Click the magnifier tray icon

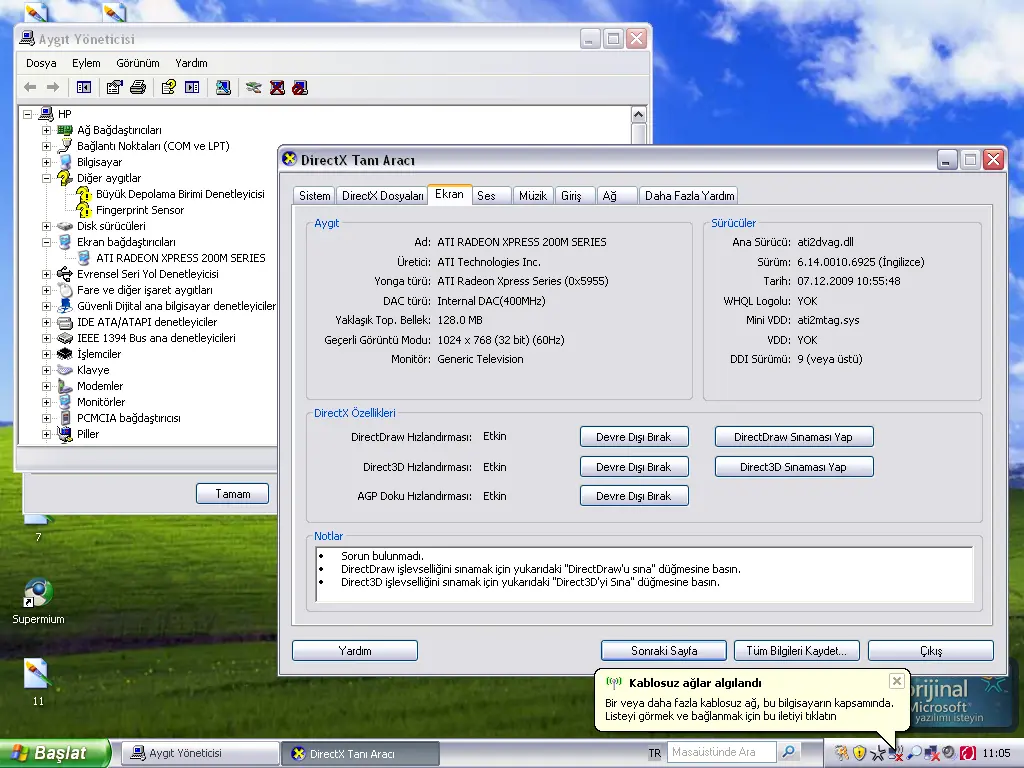[x=914, y=753]
